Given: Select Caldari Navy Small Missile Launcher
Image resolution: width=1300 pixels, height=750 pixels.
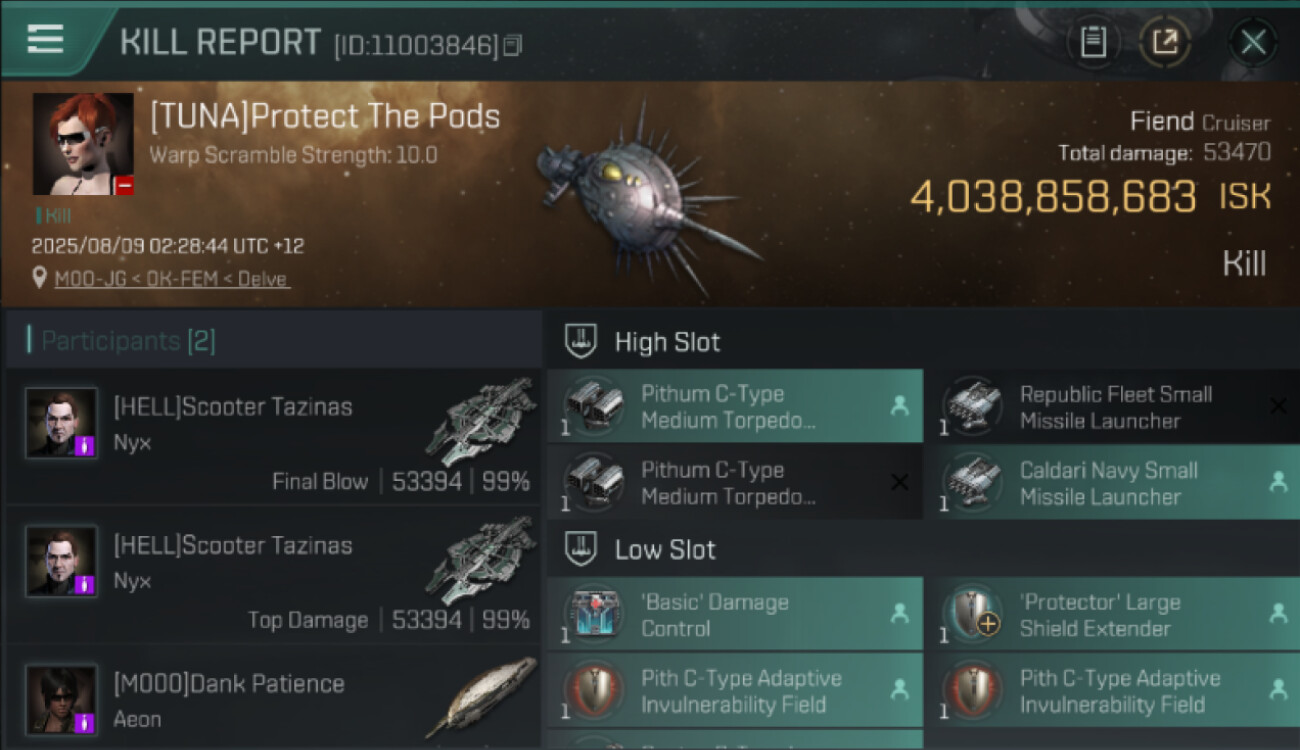Looking at the screenshot, I should pyautogui.click(x=1110, y=483).
